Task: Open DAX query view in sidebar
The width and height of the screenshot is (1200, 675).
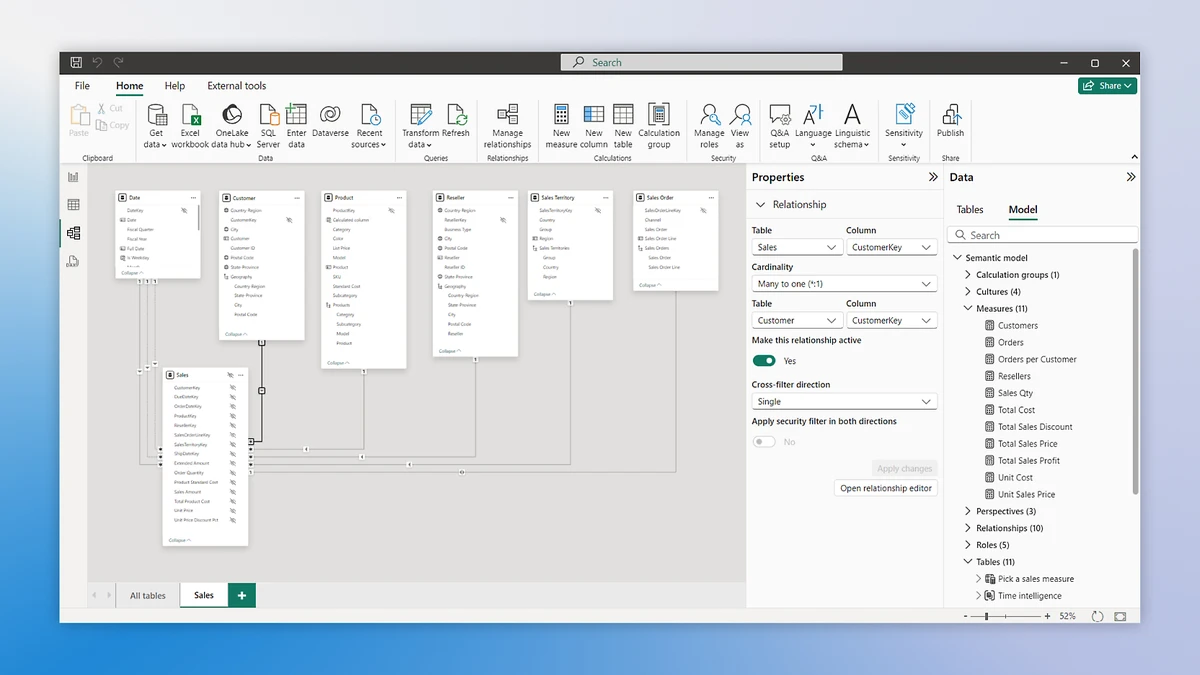Action: click(x=73, y=262)
